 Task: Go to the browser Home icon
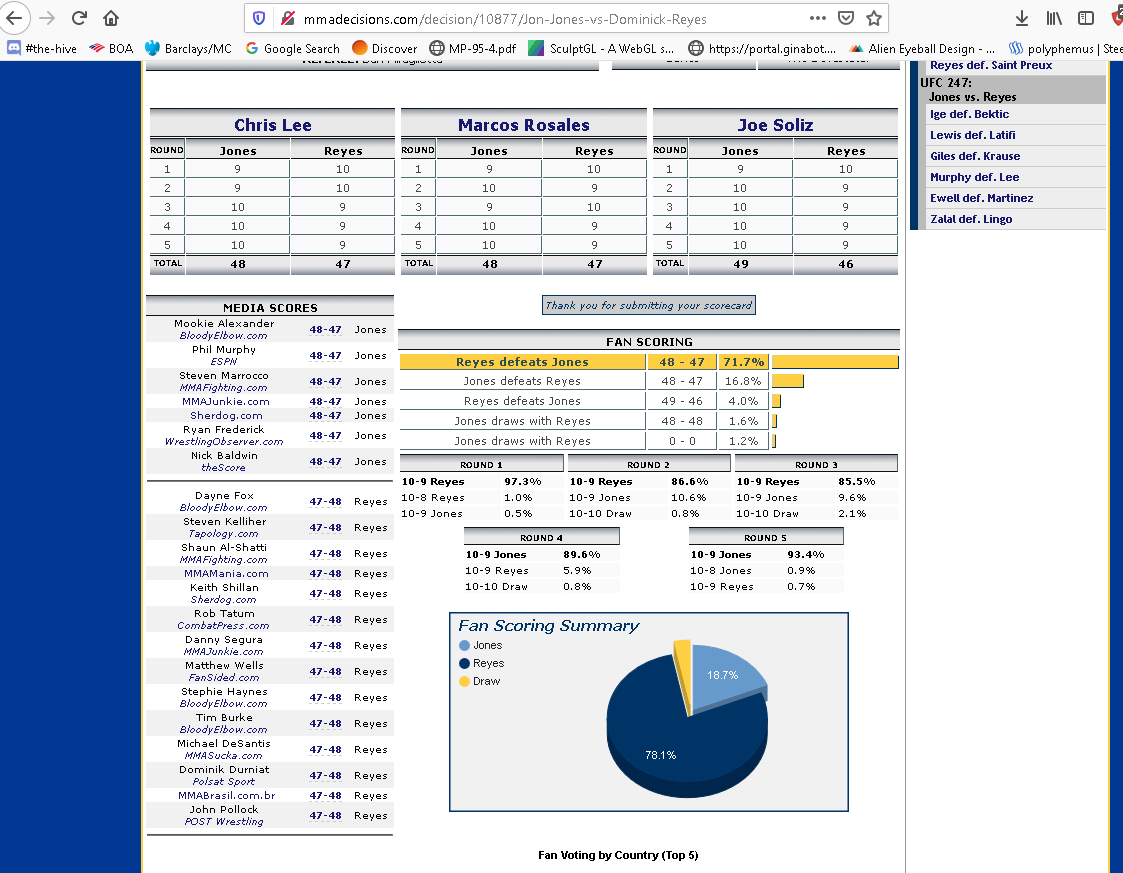(110, 18)
